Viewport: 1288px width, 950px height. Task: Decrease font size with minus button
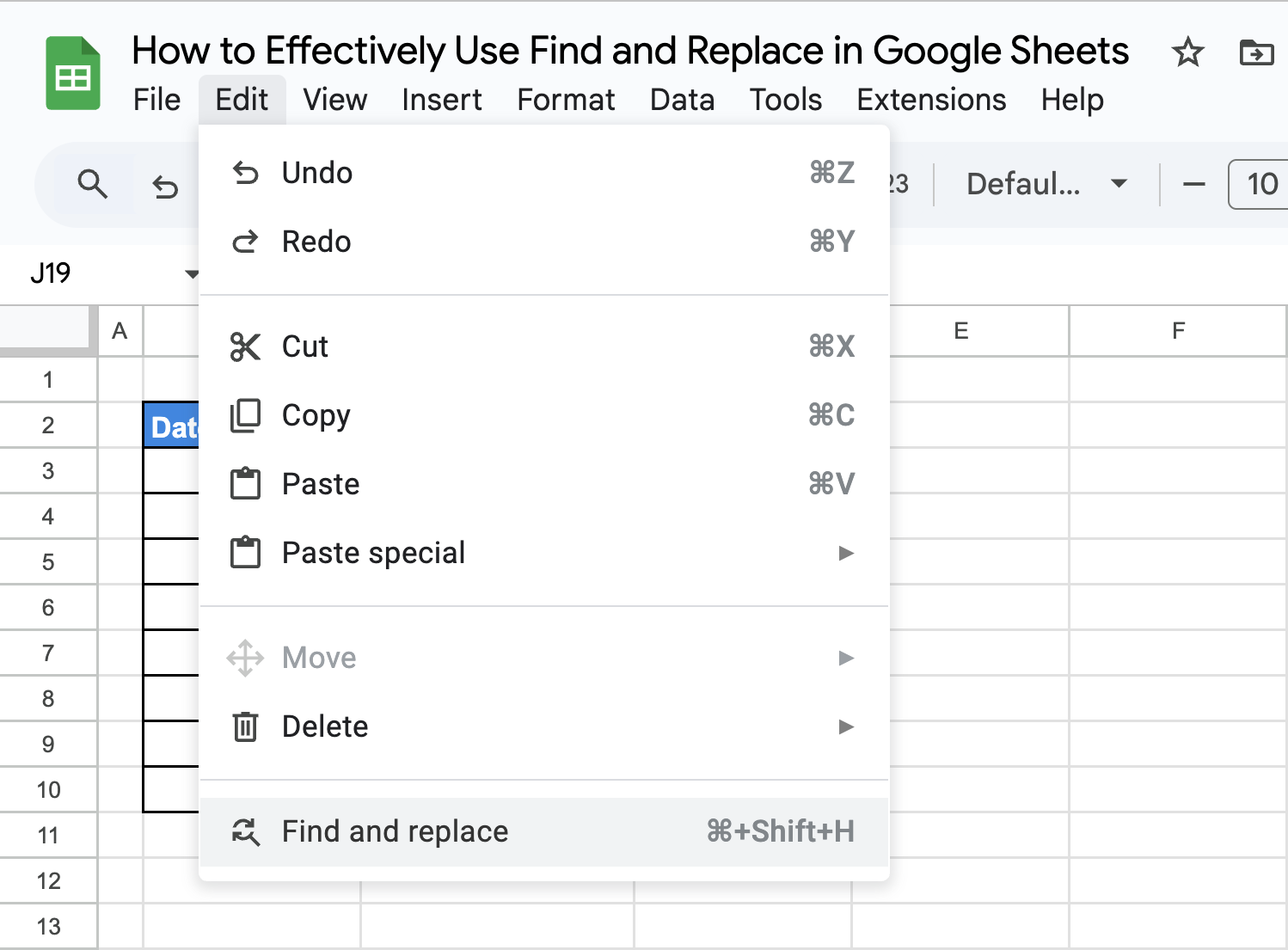point(1193,184)
